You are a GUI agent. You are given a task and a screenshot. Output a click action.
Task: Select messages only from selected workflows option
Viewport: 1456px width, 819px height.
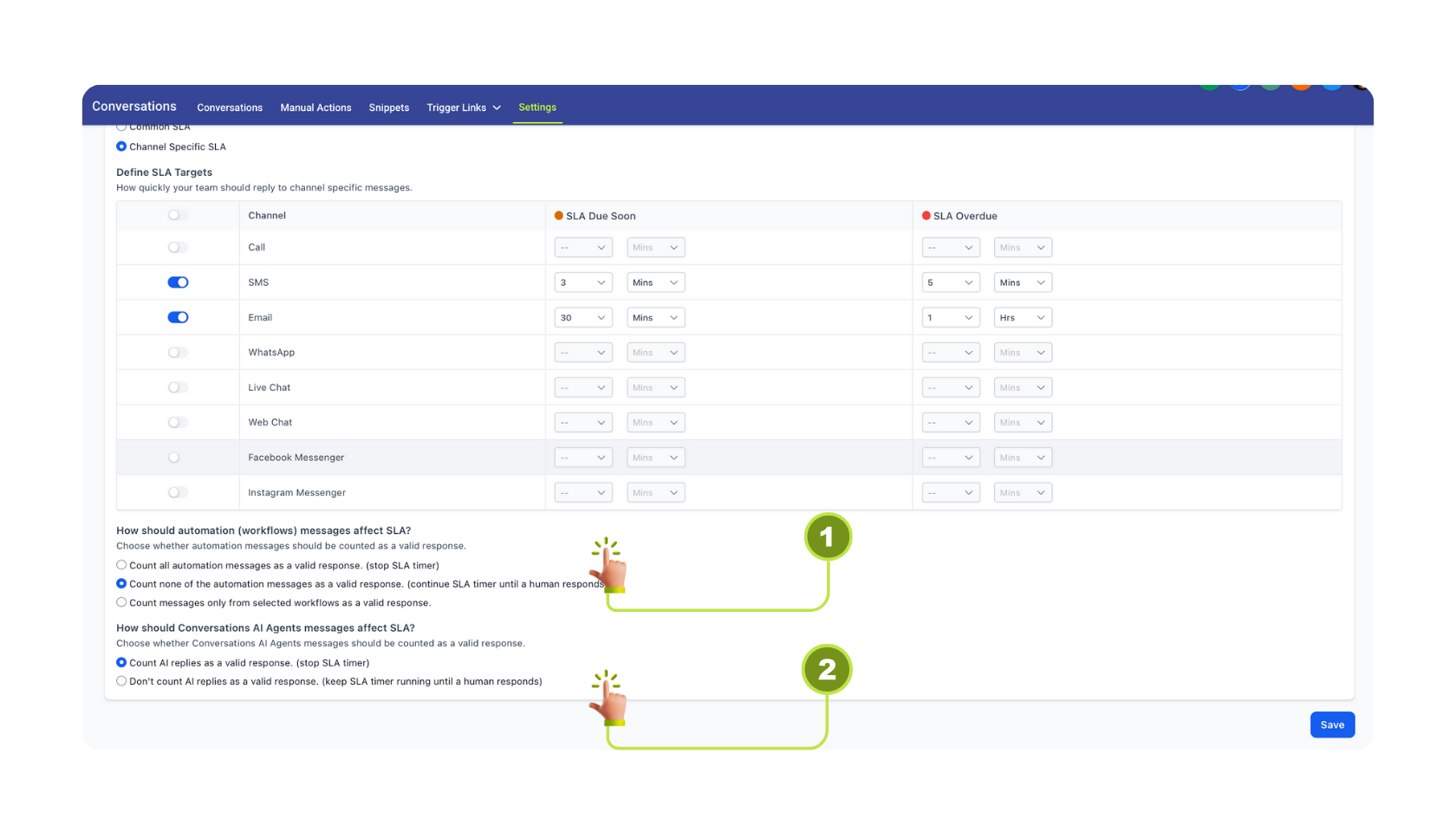(x=121, y=602)
